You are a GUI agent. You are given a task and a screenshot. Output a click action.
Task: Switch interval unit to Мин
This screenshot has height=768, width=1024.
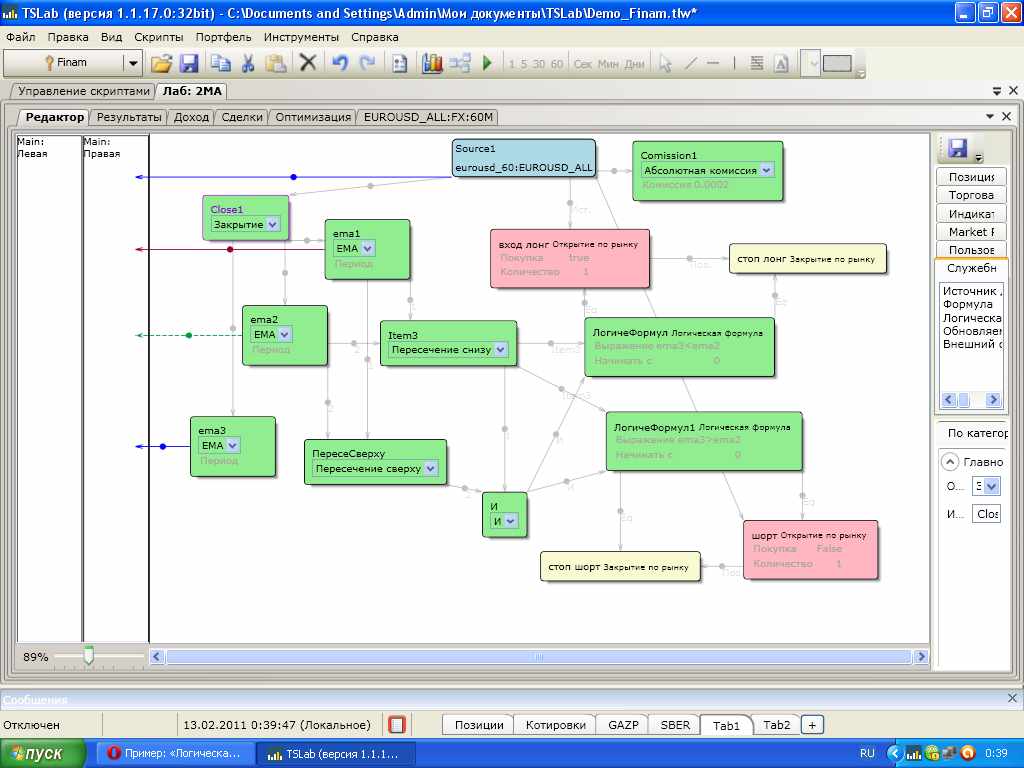[608, 64]
